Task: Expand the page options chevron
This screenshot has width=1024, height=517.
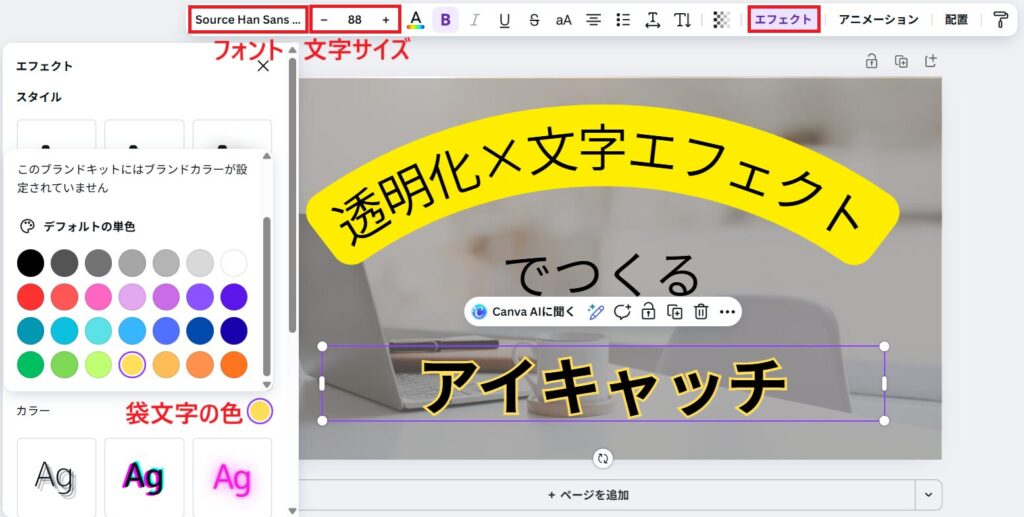Action: 930,494
